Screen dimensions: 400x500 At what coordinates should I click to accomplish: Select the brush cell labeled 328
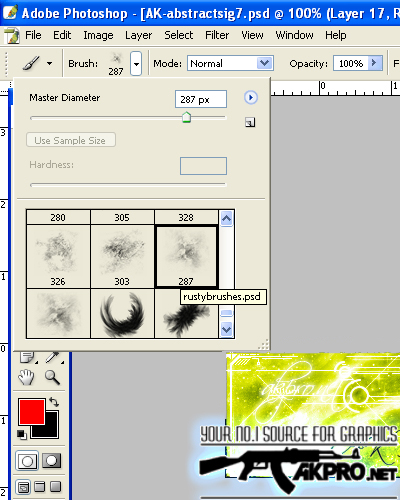tap(186, 217)
